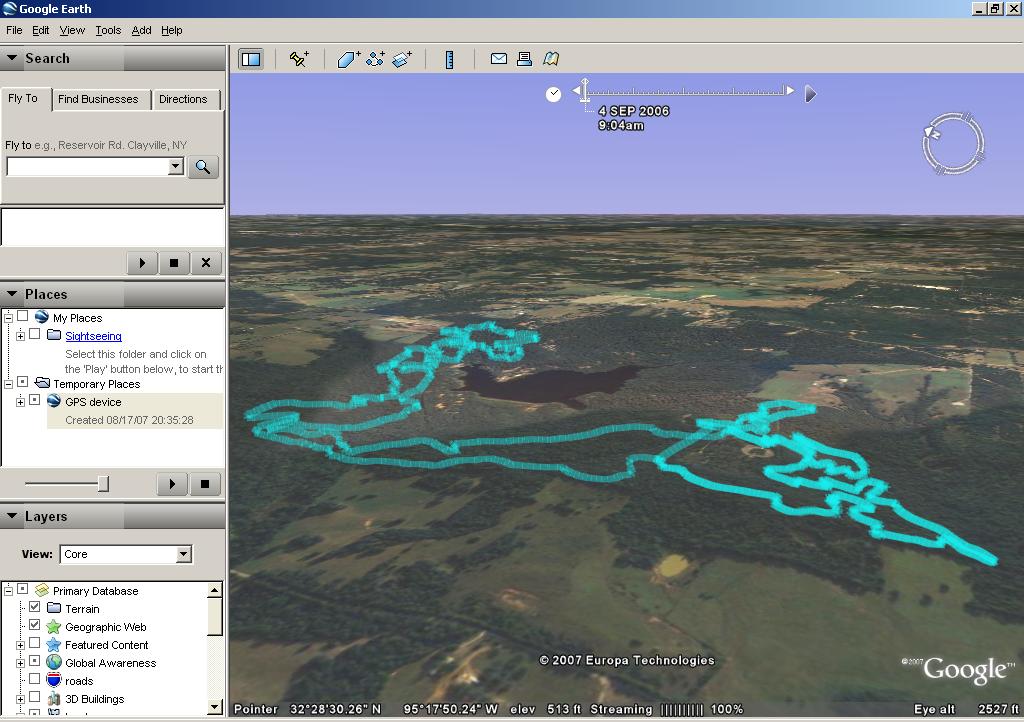Image resolution: width=1024 pixels, height=722 pixels.
Task: Click the Sightseeing folder link
Action: (93, 336)
